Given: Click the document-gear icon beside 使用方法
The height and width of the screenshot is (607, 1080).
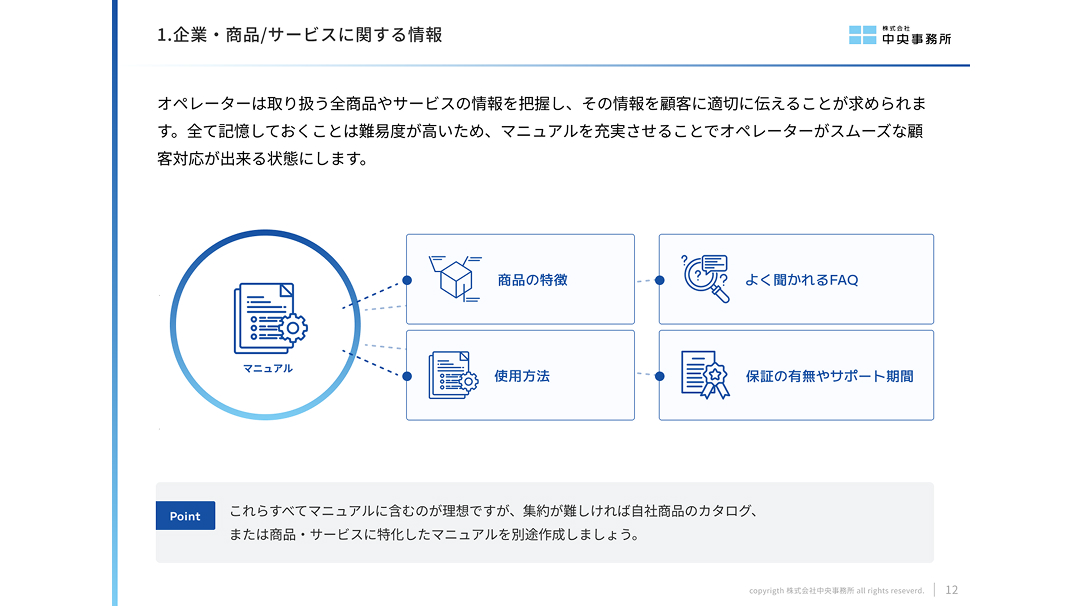Looking at the screenshot, I should (x=453, y=375).
